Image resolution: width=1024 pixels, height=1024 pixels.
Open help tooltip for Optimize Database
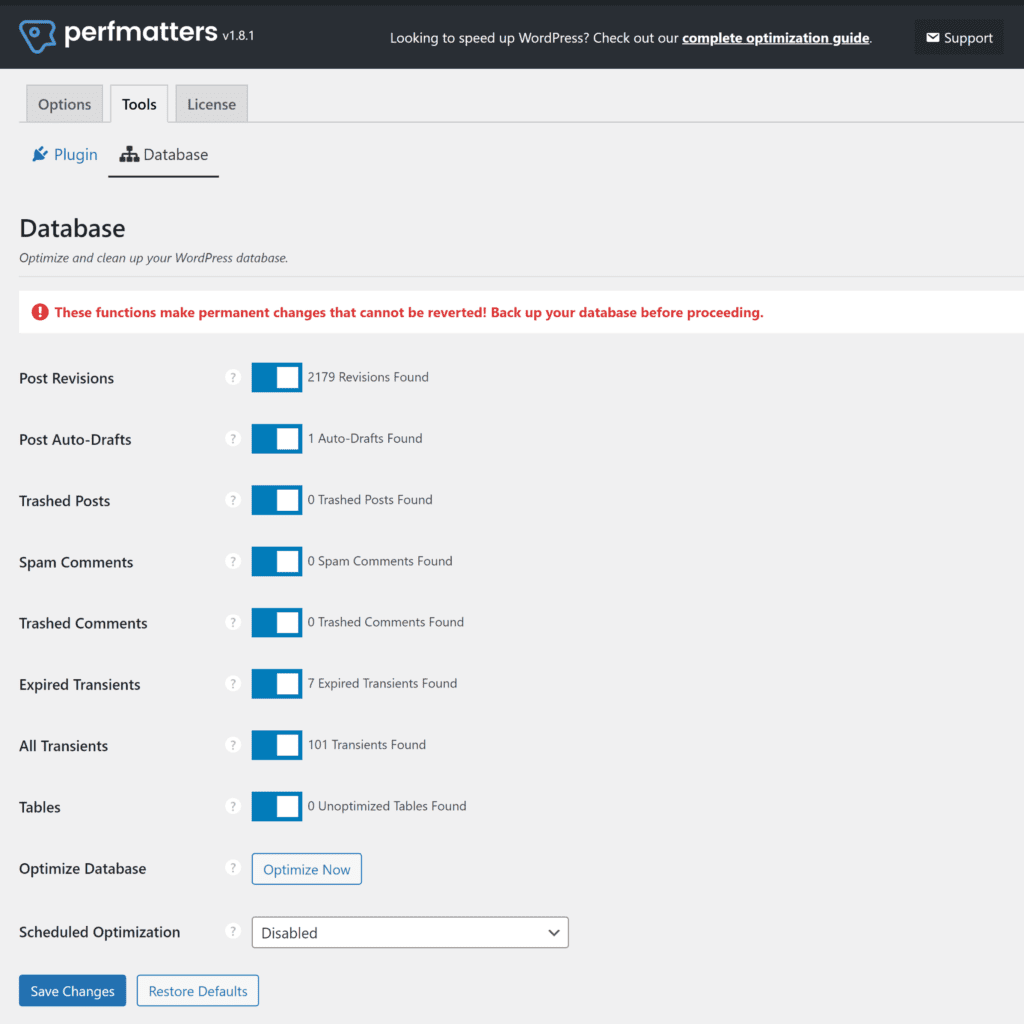point(232,868)
